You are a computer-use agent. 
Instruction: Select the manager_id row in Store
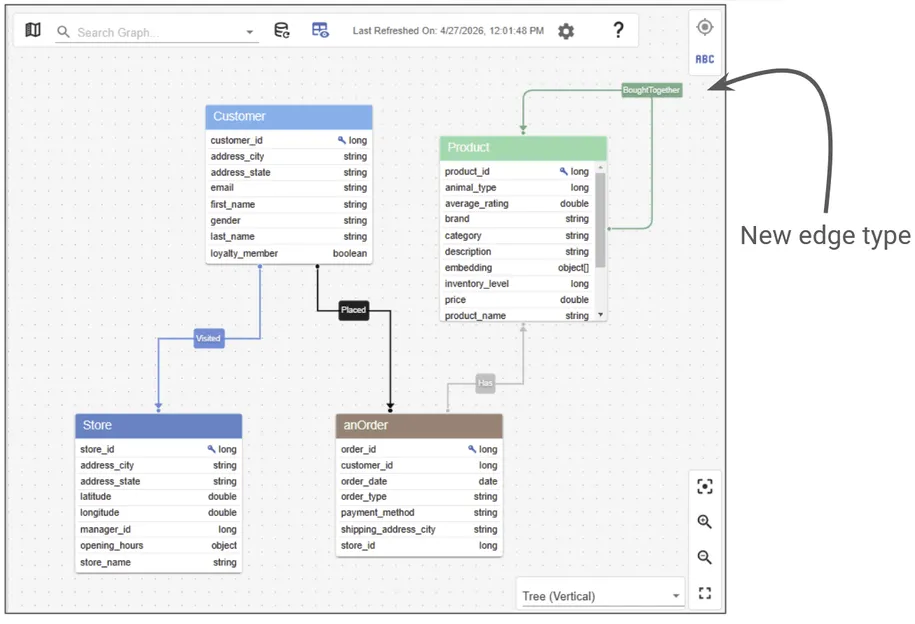[158, 529]
